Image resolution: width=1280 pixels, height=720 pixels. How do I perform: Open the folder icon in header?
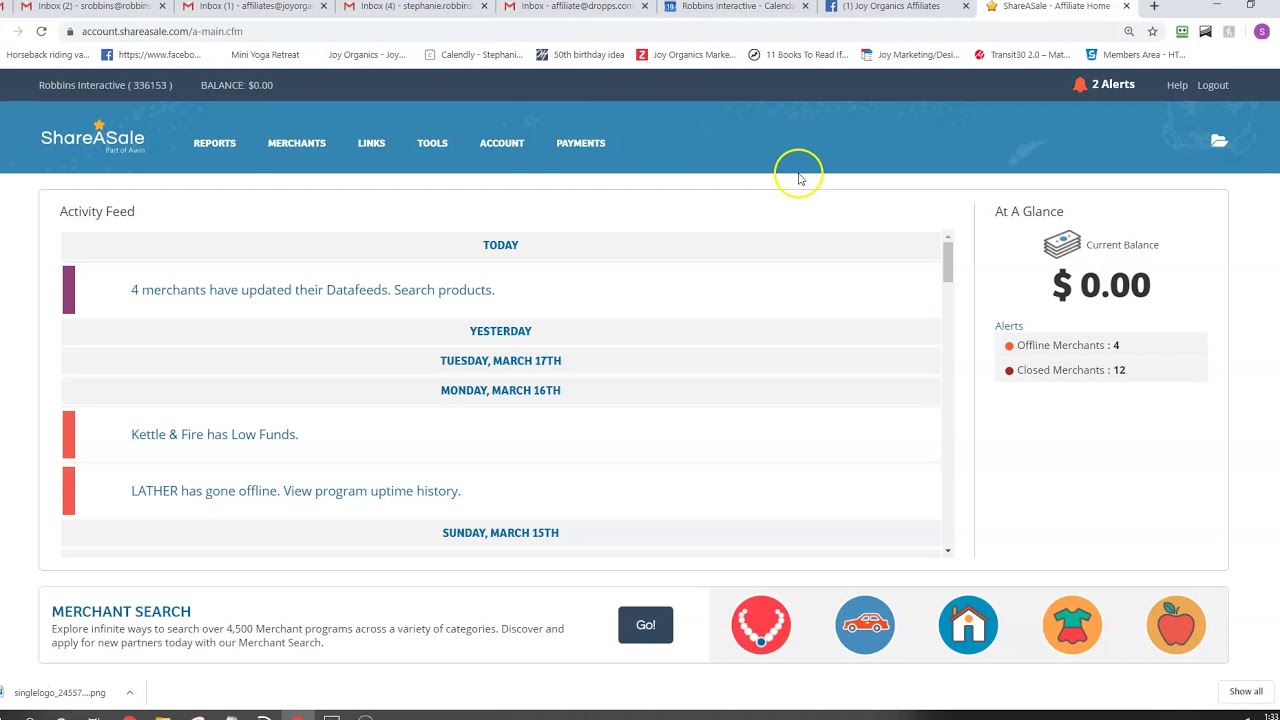(1219, 141)
